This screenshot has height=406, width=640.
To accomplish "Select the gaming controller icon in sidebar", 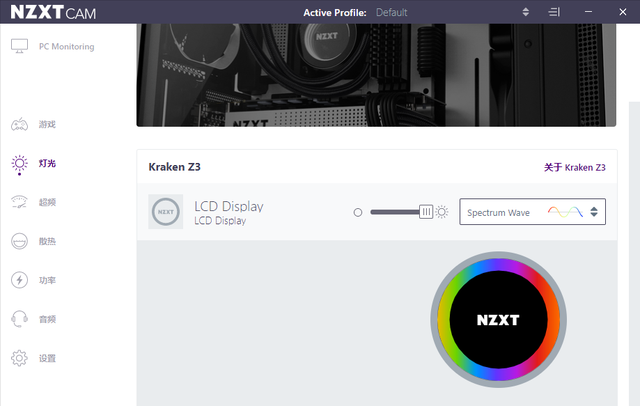I will (19, 124).
